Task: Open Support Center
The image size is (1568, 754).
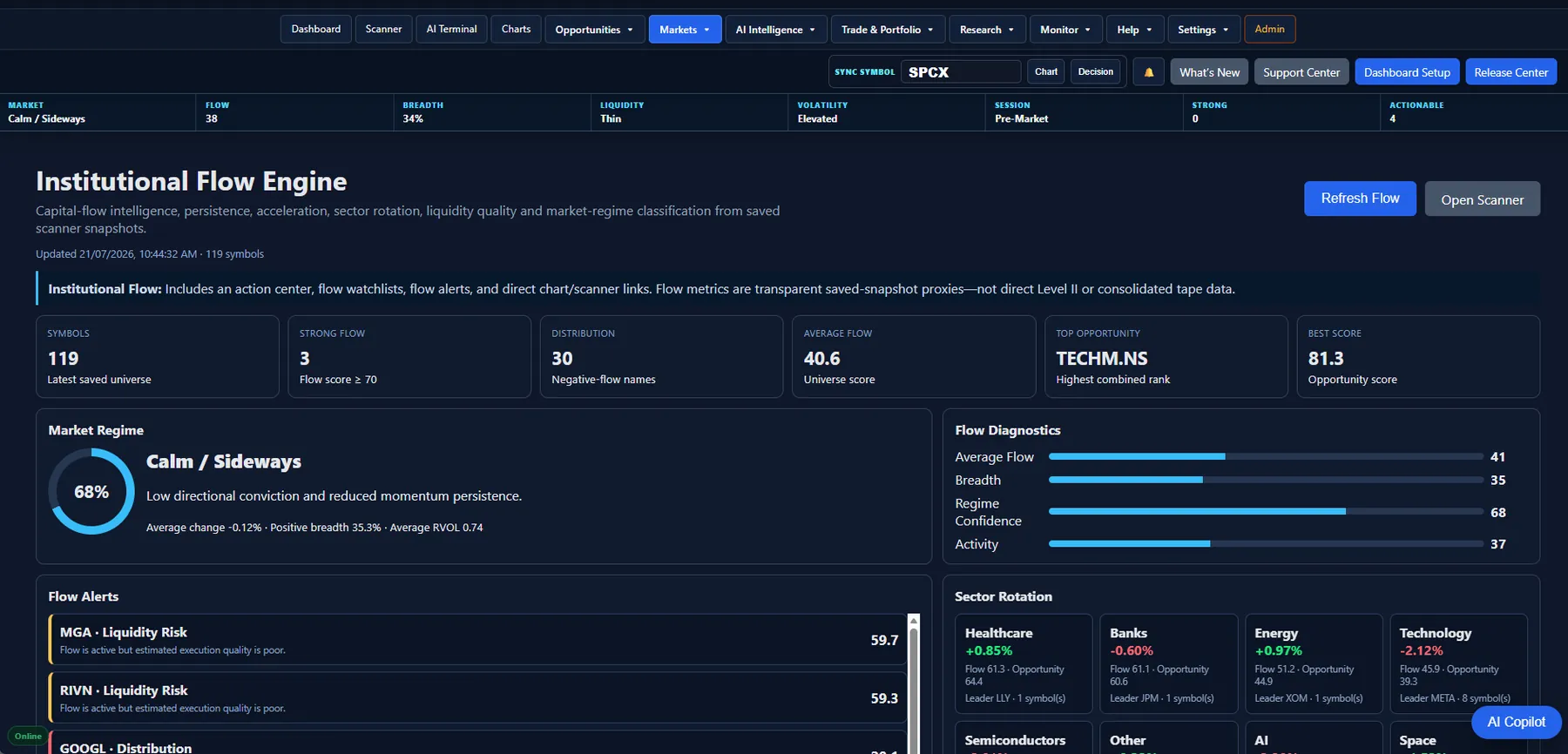Action: point(1301,72)
